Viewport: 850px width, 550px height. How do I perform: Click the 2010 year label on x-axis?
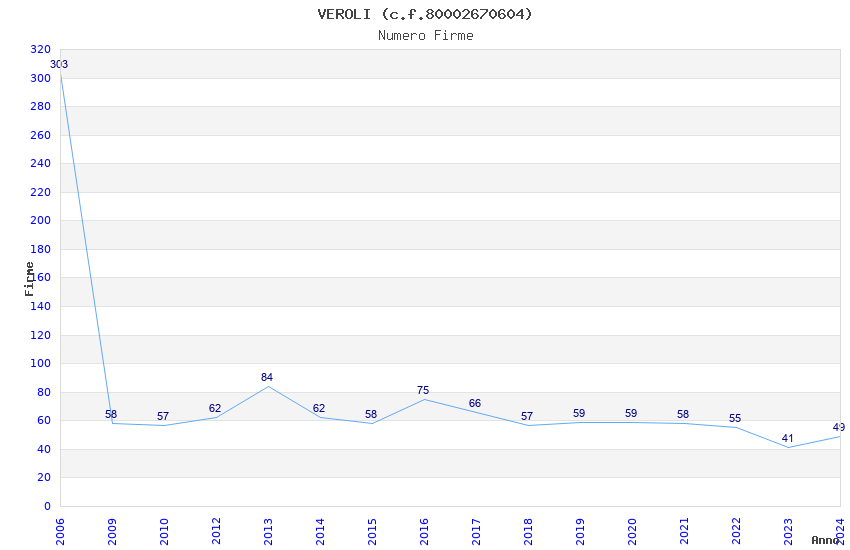point(164,532)
